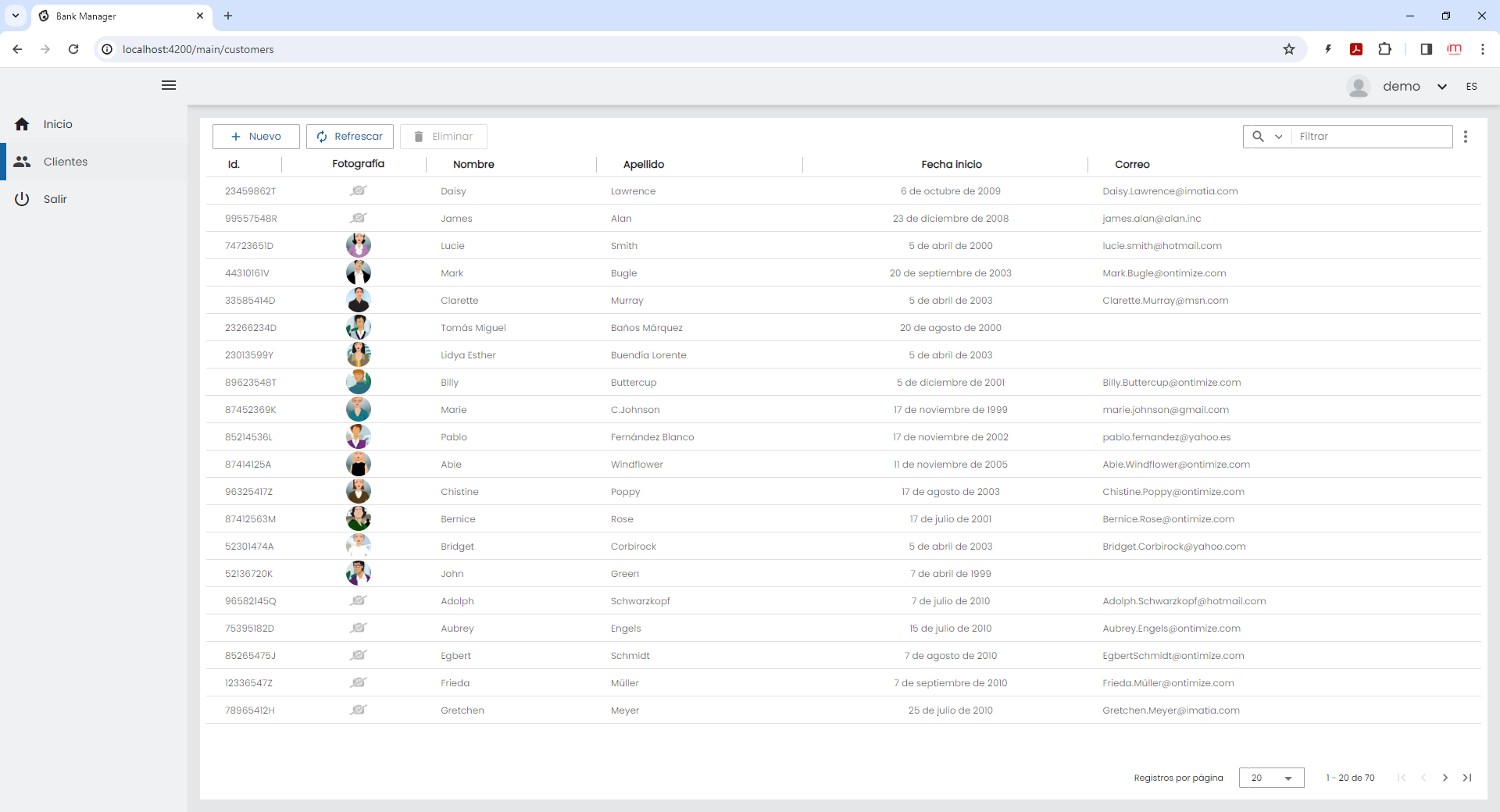The image size is (1500, 812).
Task: Click Abie Windflower's avatar photo
Action: click(359, 464)
